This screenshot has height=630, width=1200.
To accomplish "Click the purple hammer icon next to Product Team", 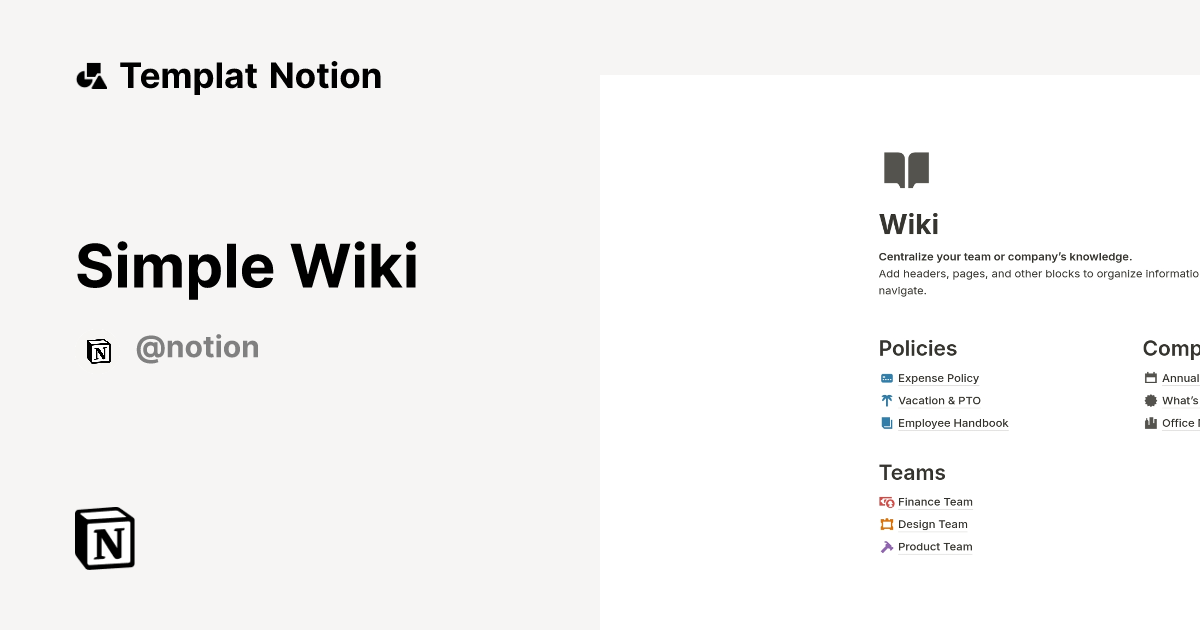I will point(886,546).
